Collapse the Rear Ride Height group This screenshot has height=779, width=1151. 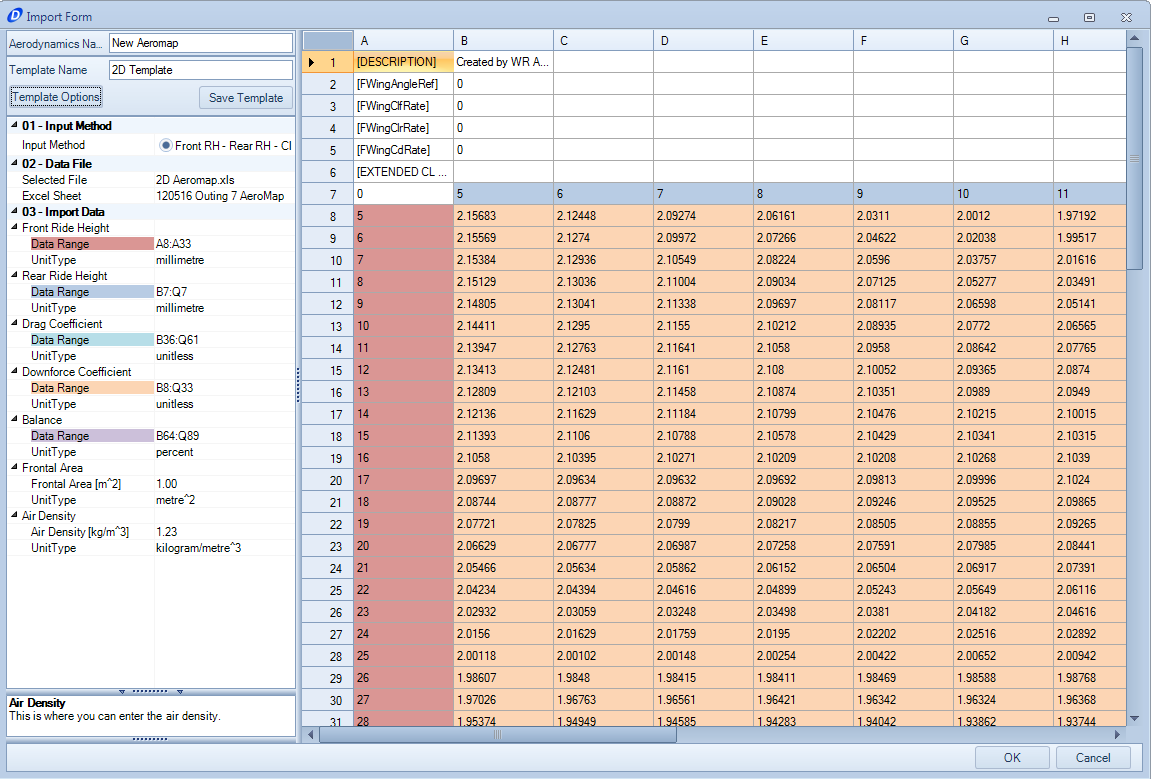click(x=15, y=275)
